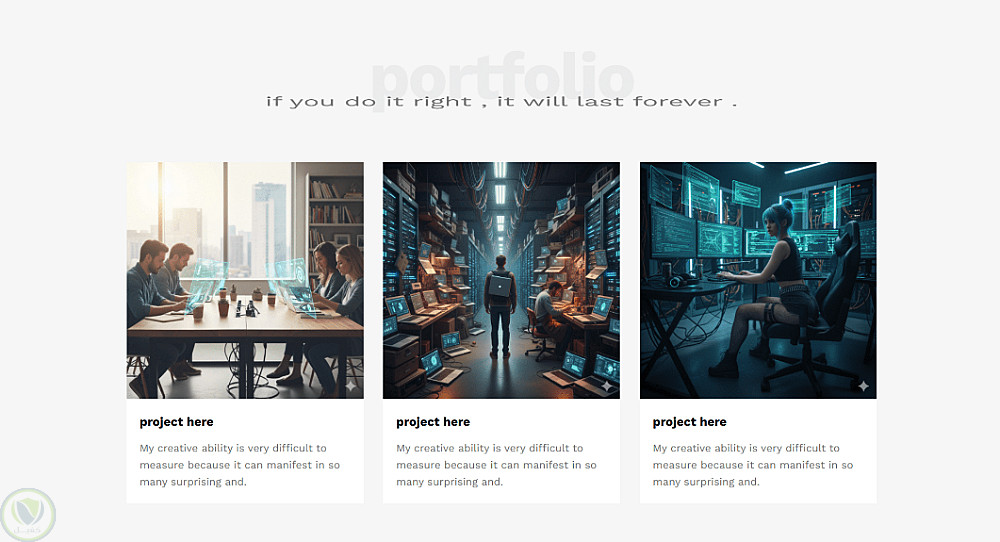Click the green leaf logo watermark
Image resolution: width=1000 pixels, height=542 pixels.
[x=27, y=515]
